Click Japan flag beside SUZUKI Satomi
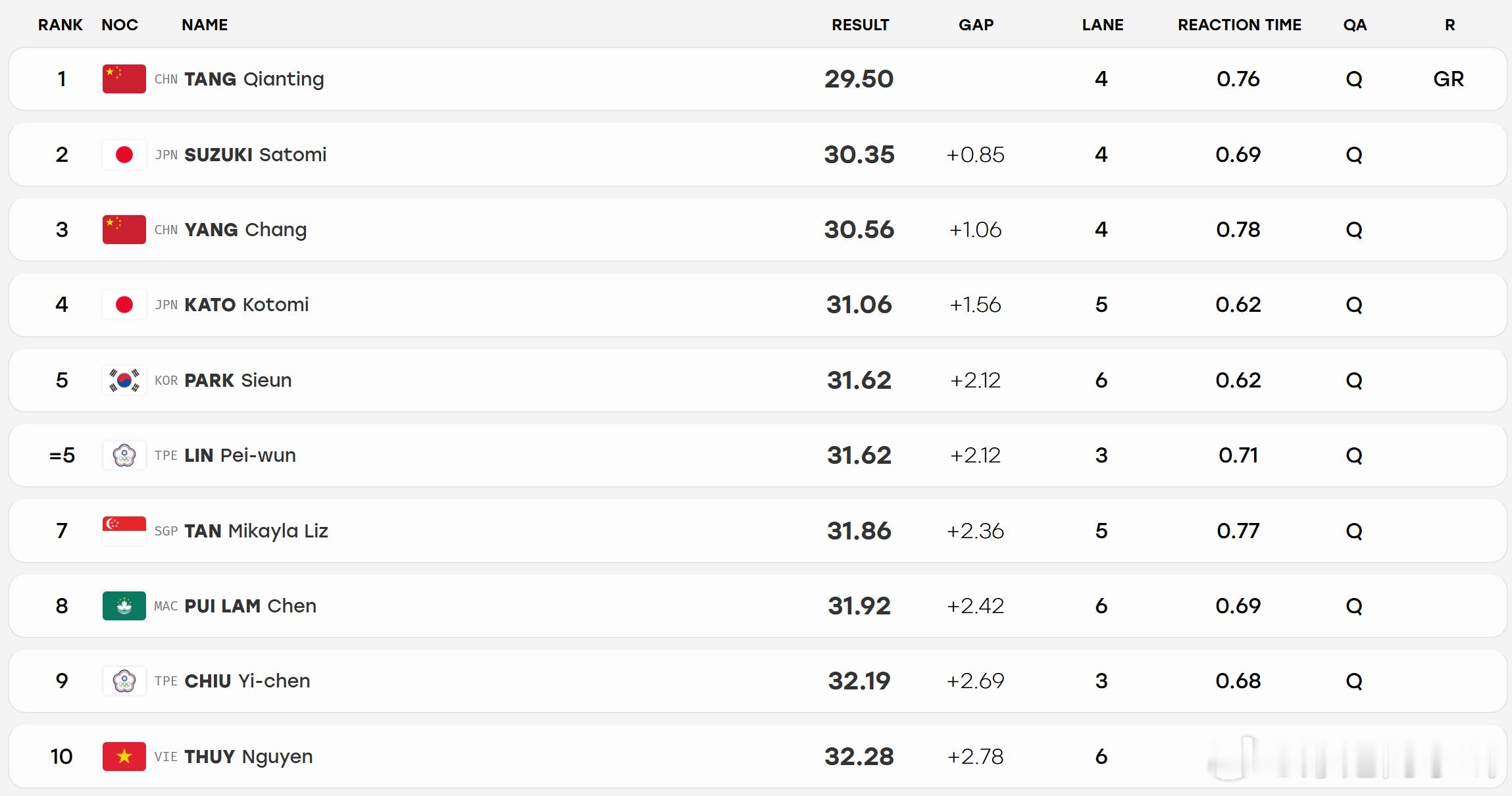Screen dimensions: 1512x796 click(x=124, y=155)
